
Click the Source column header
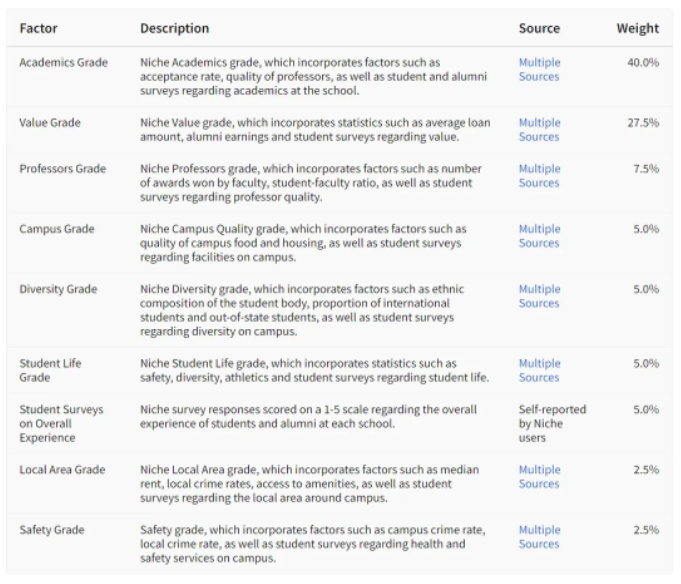tap(539, 29)
